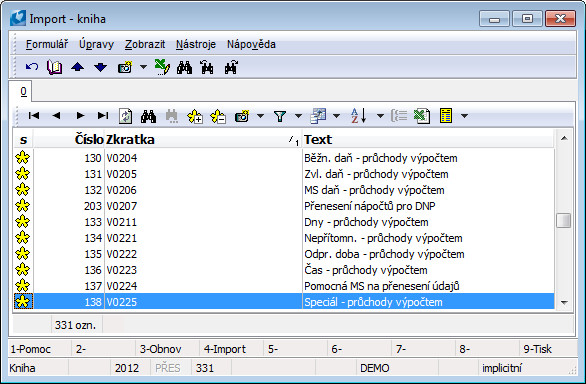Click the blue down arrow icon
Image resolution: width=586 pixels, height=384 pixels.
pyautogui.click(x=101, y=67)
